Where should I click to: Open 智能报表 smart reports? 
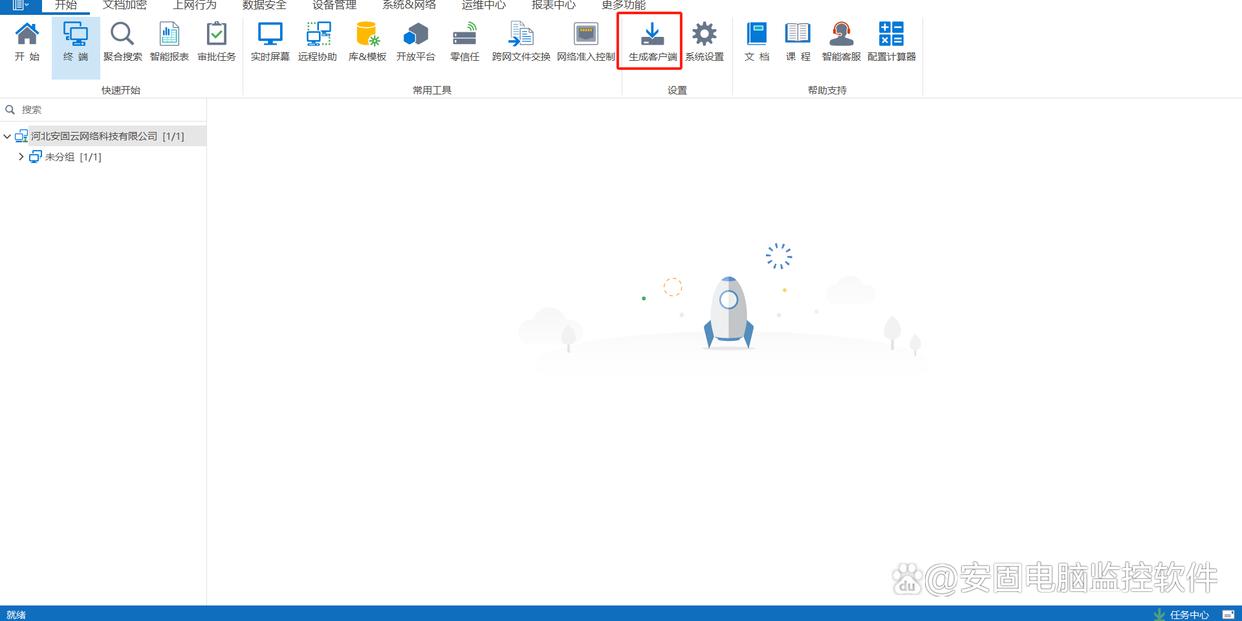pyautogui.click(x=169, y=42)
